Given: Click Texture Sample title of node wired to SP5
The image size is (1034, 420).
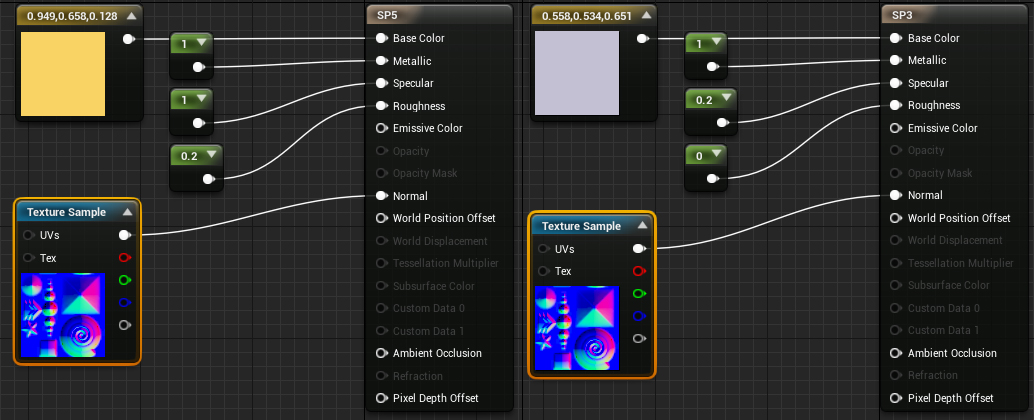Looking at the screenshot, I should click(66, 212).
